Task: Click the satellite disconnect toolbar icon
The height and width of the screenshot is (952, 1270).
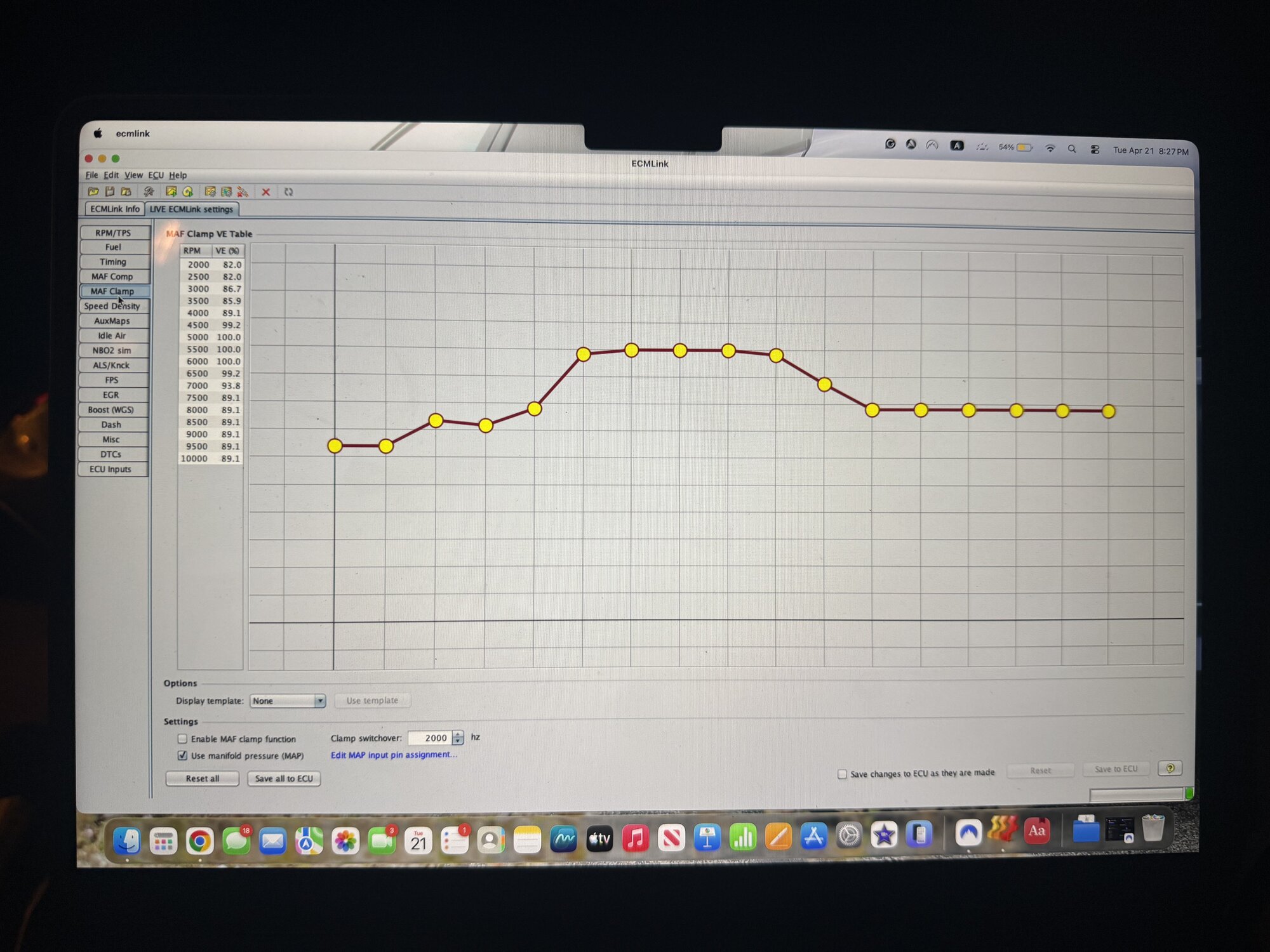Action: tap(243, 192)
